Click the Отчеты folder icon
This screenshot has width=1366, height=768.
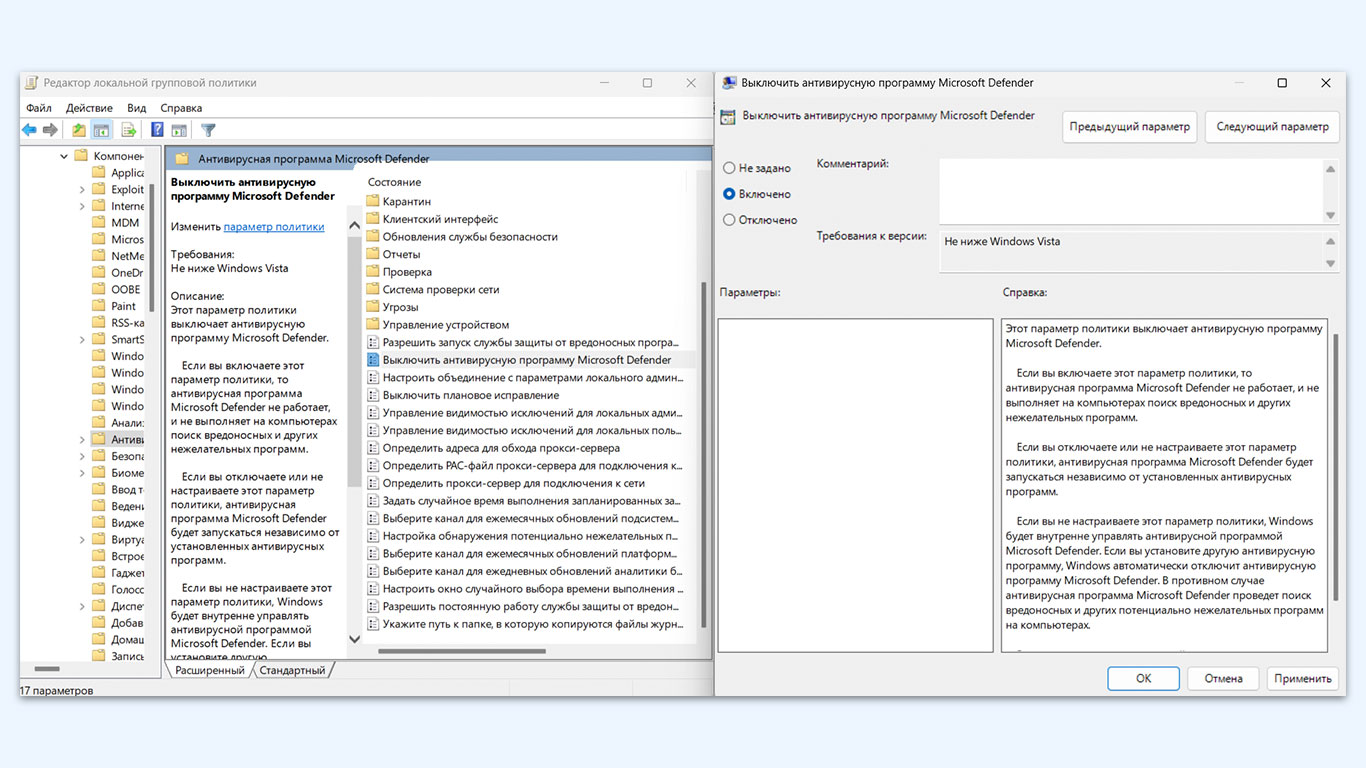373,254
